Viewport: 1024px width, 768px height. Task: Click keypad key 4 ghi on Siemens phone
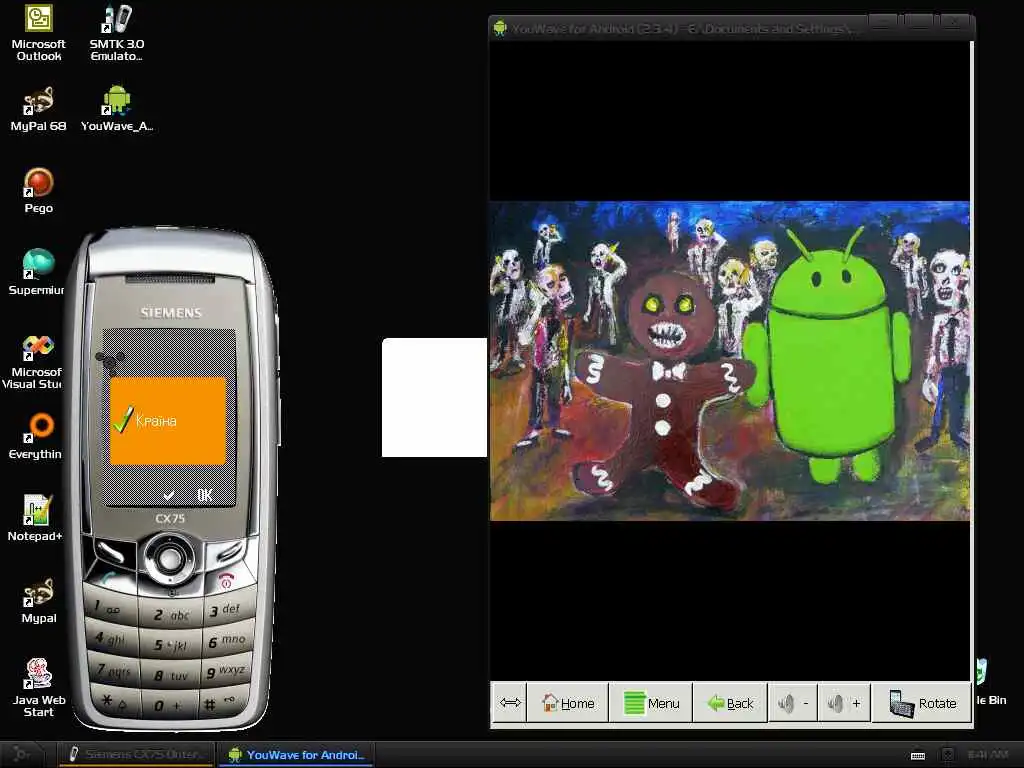[110, 639]
